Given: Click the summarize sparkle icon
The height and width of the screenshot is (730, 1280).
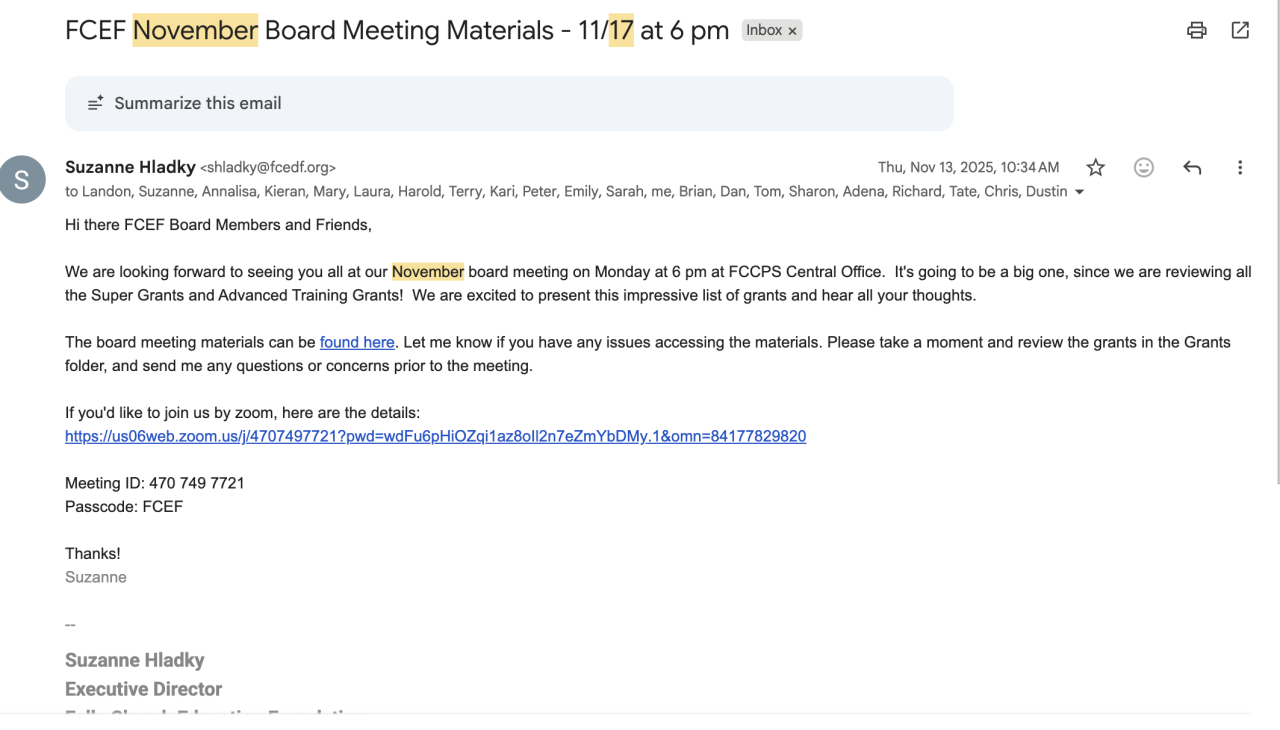Looking at the screenshot, I should point(95,103).
